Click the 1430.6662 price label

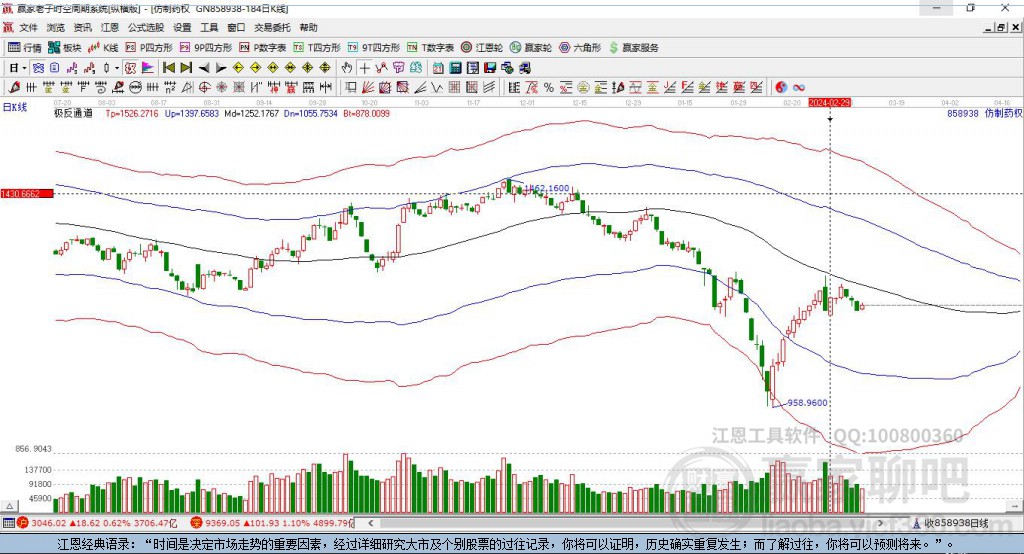click(x=27, y=194)
